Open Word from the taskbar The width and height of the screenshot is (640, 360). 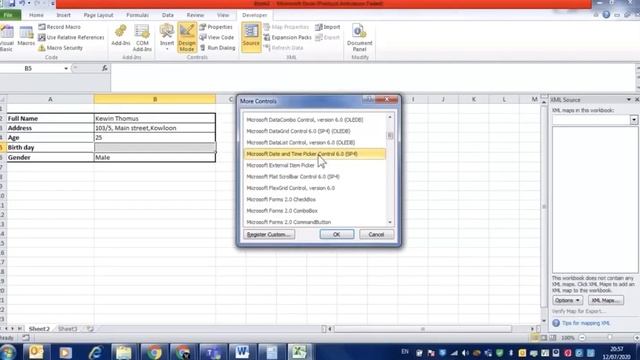point(242,352)
